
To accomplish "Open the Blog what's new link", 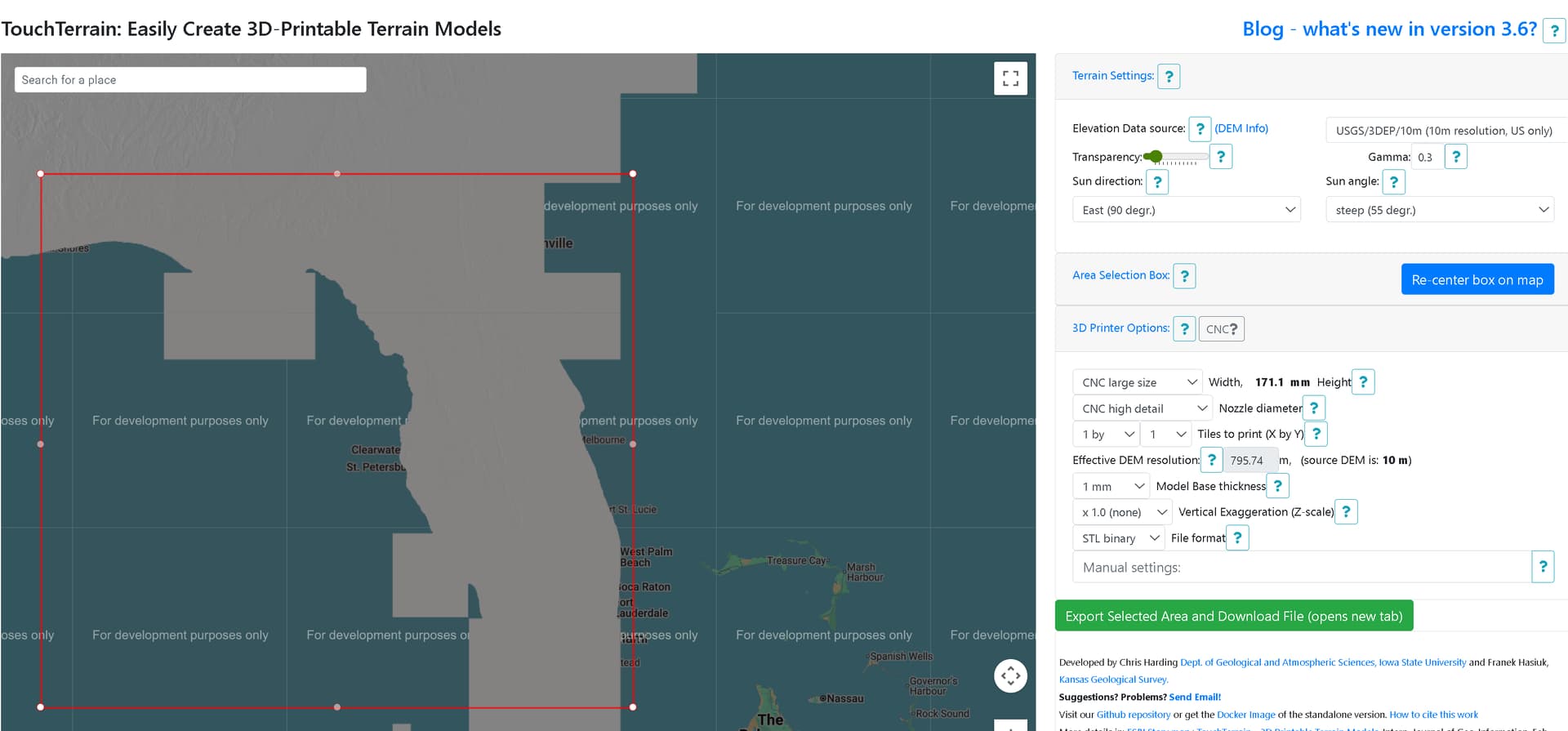I will coord(1388,29).
